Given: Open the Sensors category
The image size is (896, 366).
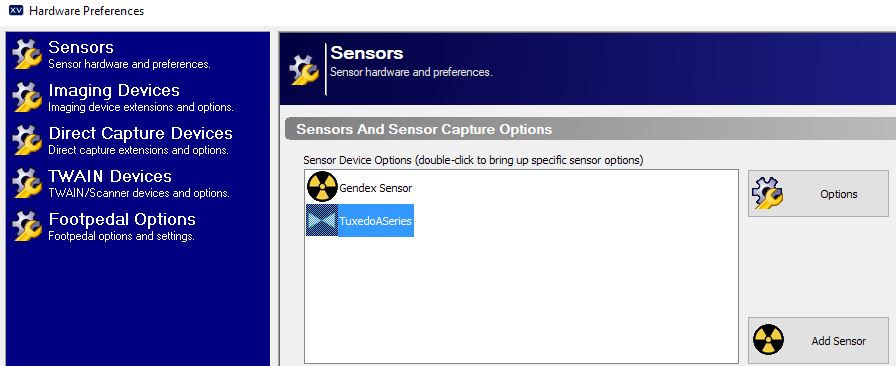Looking at the screenshot, I should [x=129, y=54].
